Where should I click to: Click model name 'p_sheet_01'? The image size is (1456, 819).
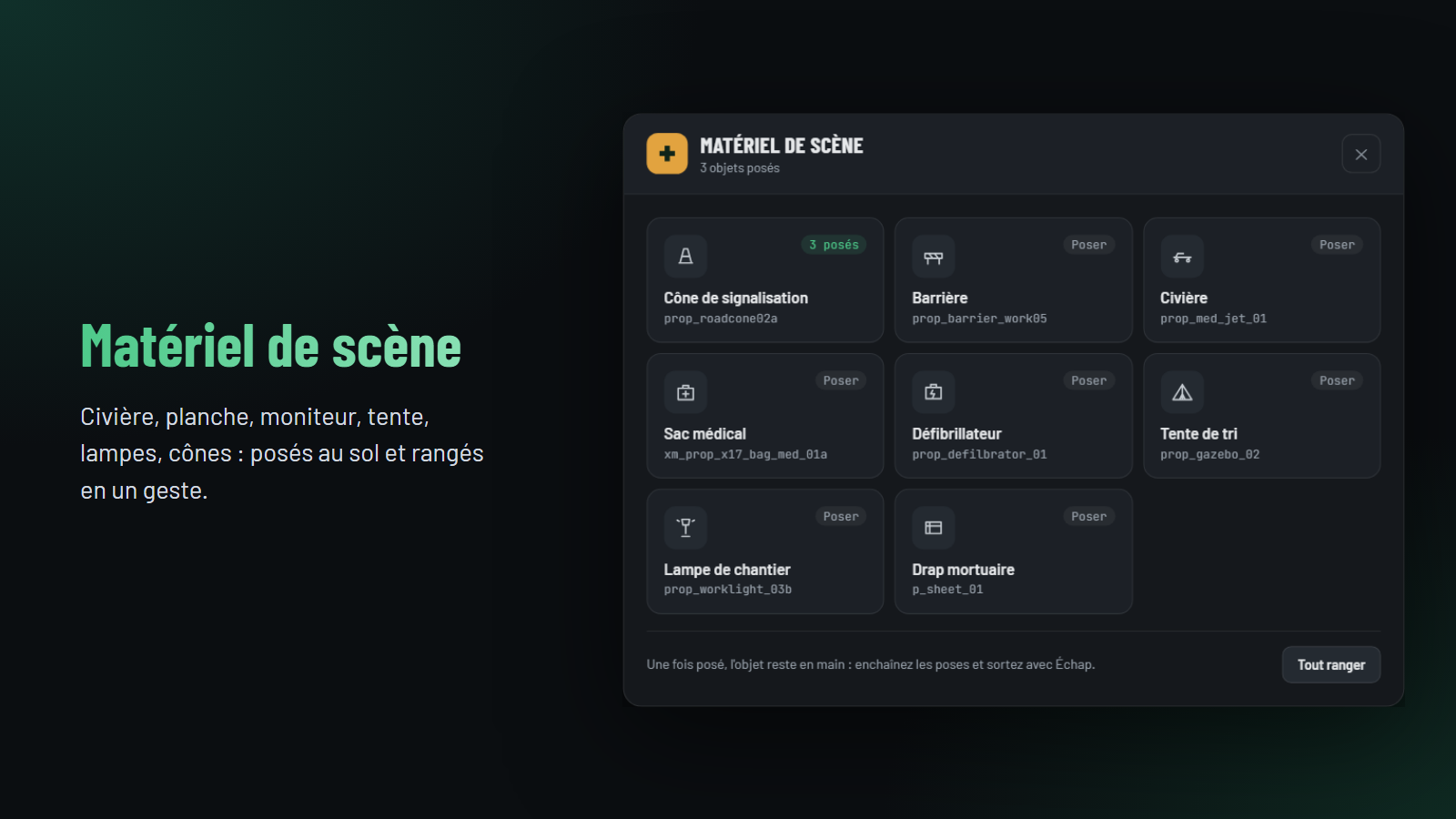[947, 590]
